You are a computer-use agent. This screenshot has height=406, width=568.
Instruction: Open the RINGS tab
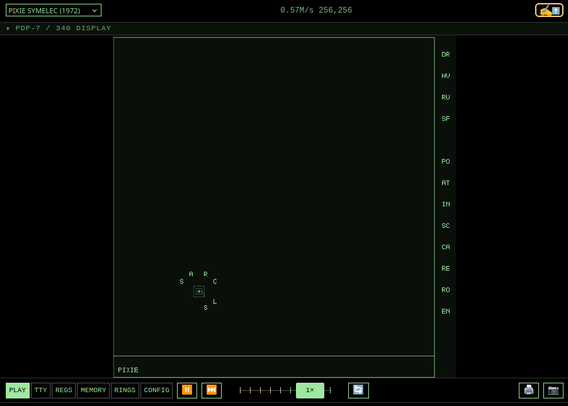(x=125, y=390)
